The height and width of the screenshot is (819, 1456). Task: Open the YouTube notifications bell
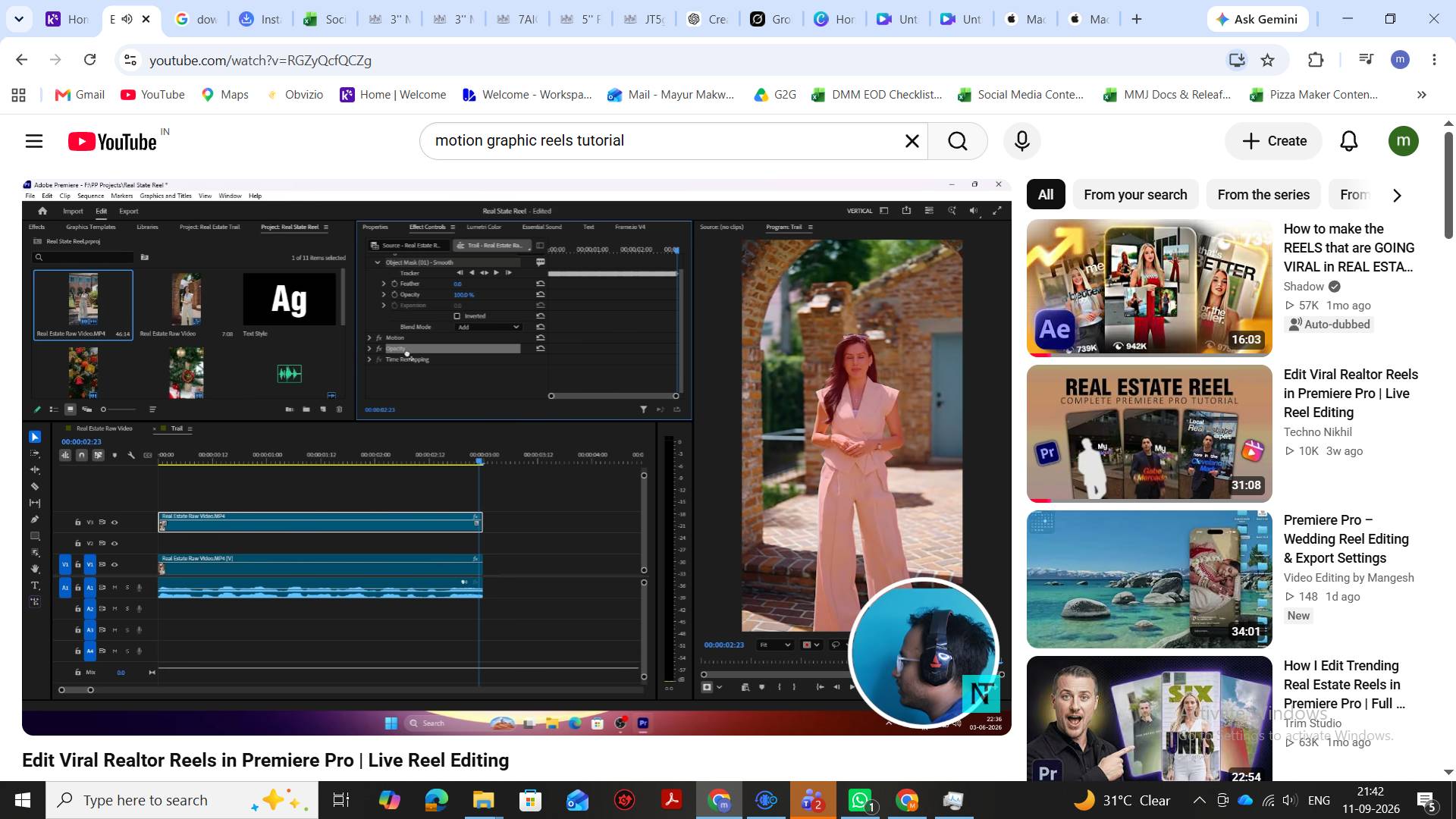click(1348, 141)
